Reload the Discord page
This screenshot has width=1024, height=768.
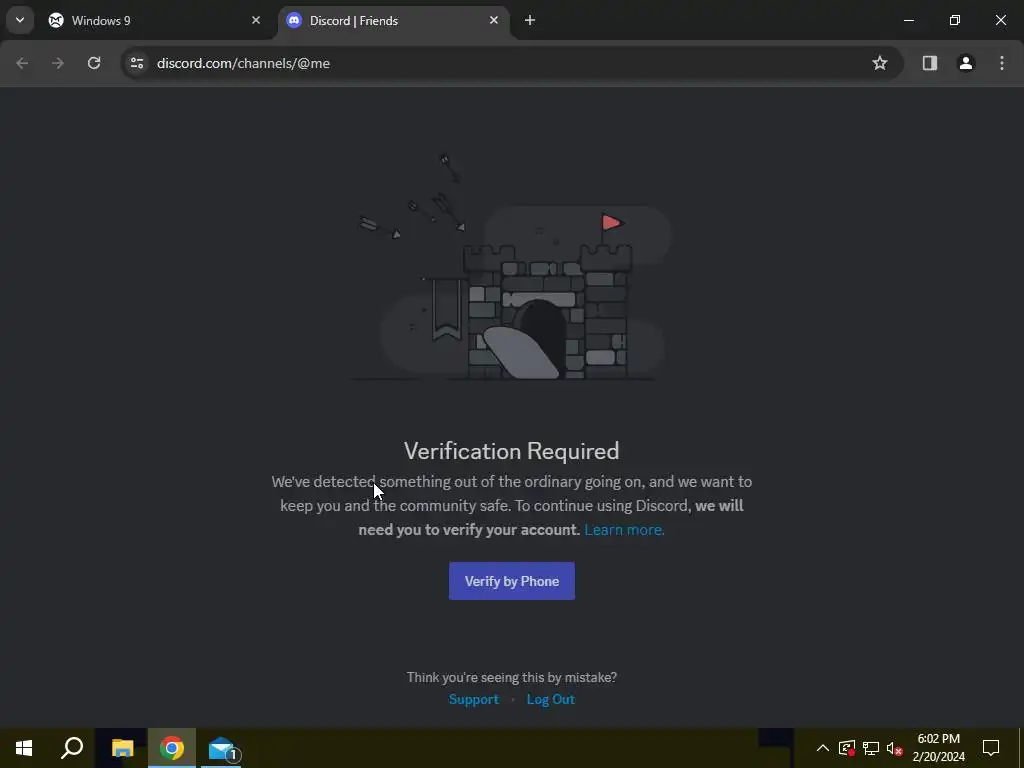94,63
